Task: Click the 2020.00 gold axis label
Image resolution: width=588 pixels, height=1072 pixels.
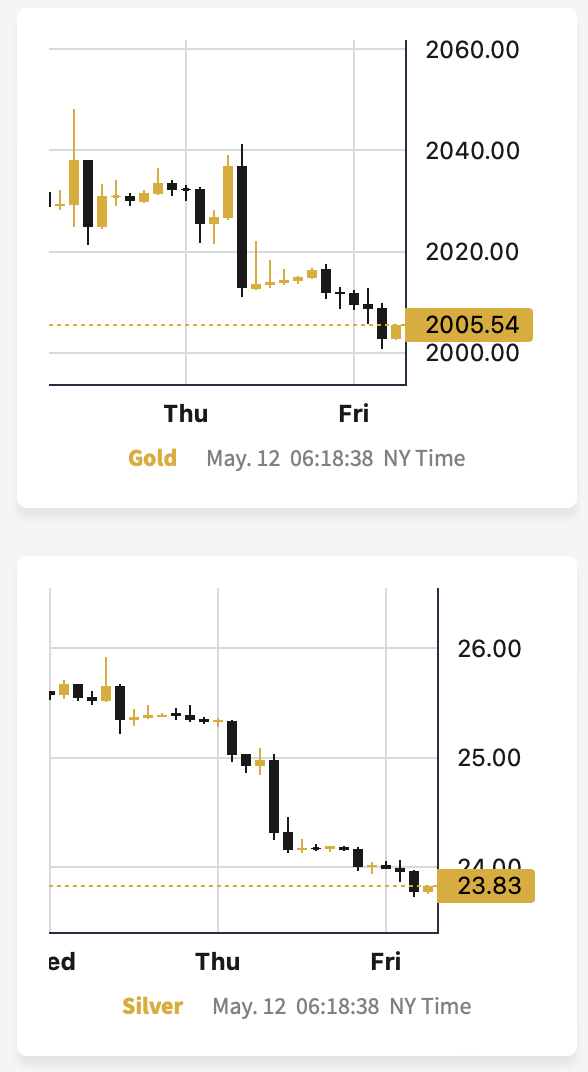Action: coord(472,252)
